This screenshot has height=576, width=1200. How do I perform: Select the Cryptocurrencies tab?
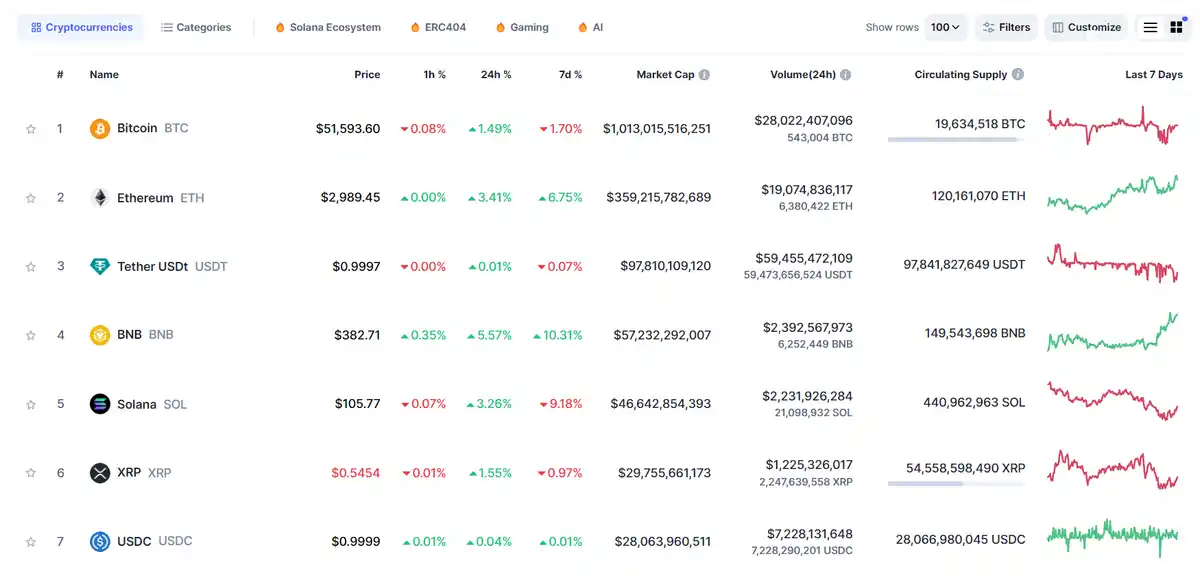81,28
